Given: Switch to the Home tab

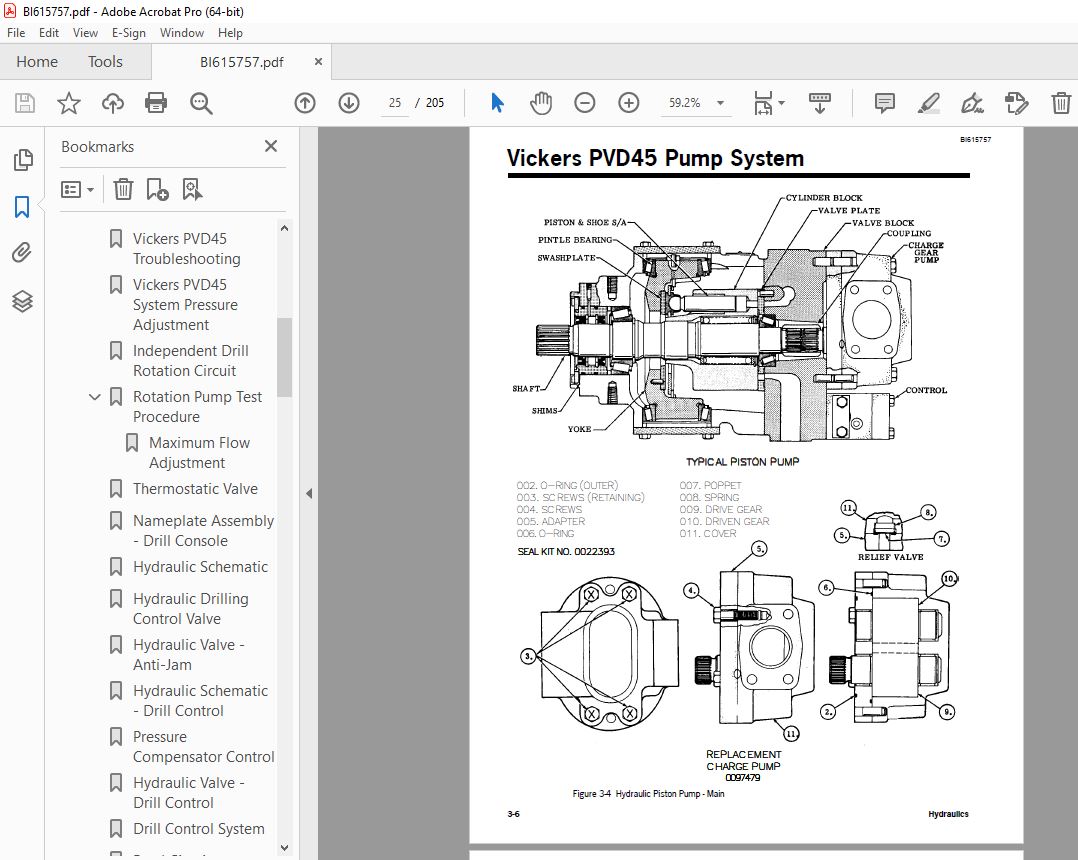Looking at the screenshot, I should pyautogui.click(x=37, y=61).
